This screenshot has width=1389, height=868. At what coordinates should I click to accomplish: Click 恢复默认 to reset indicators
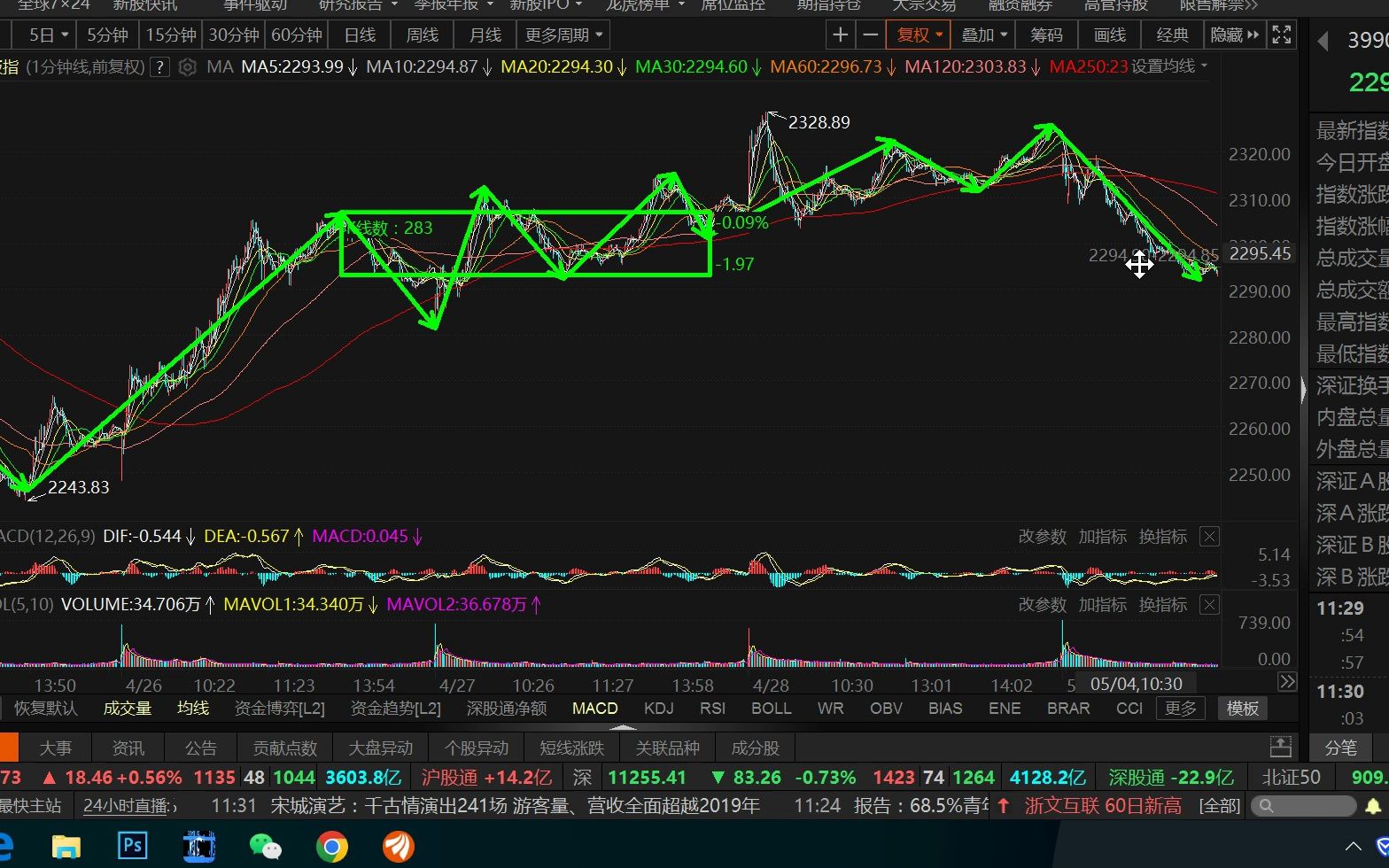pyautogui.click(x=45, y=709)
